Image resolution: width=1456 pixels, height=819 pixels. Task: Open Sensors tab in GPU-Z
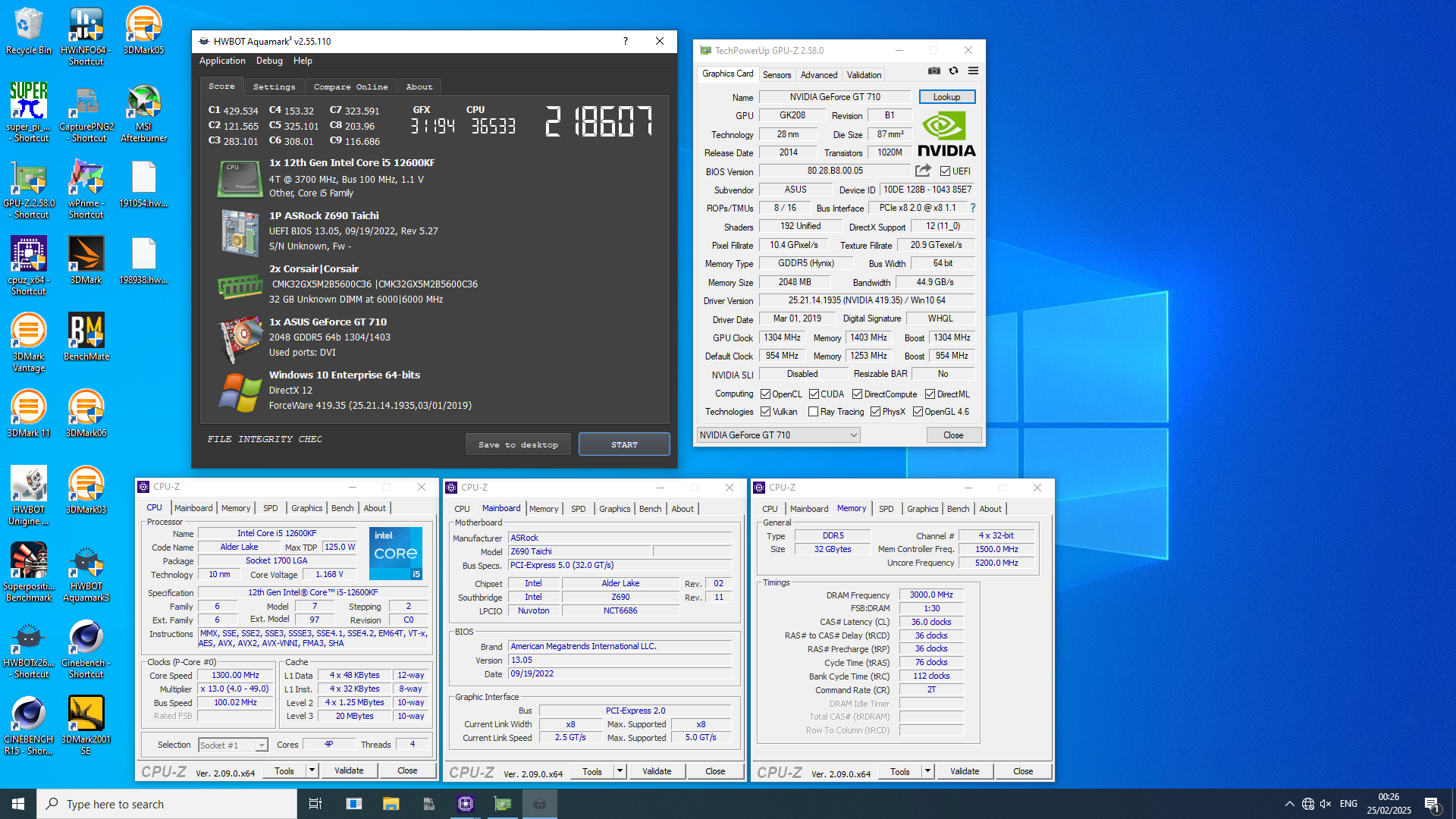click(777, 75)
